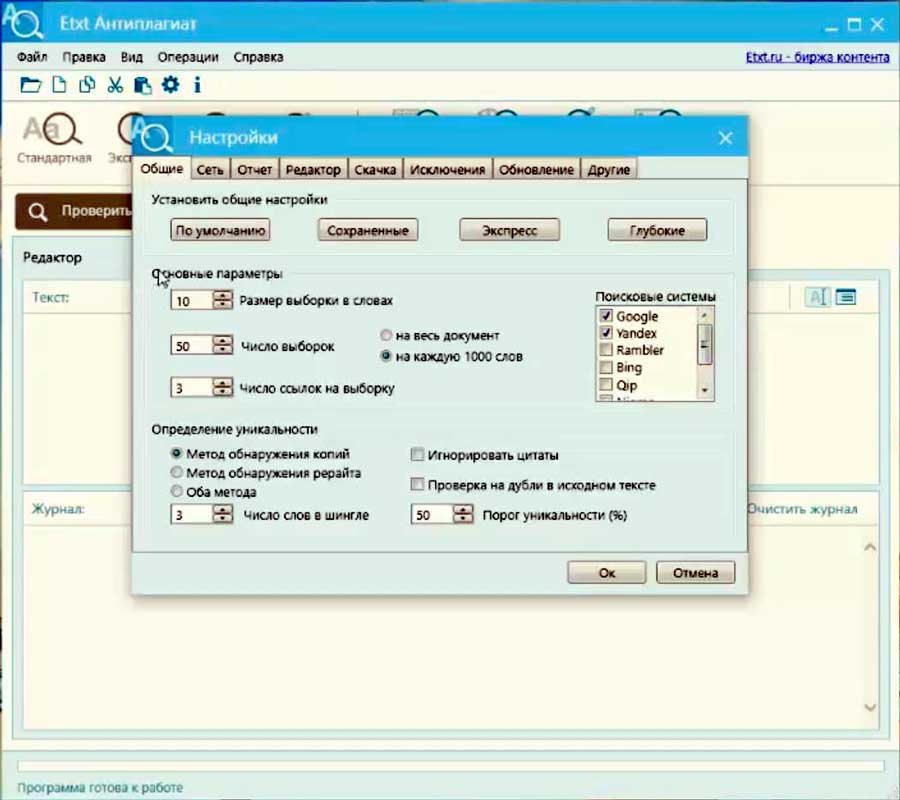The image size is (900, 800).
Task: Enable the Bing search engine
Action: pyautogui.click(x=606, y=367)
